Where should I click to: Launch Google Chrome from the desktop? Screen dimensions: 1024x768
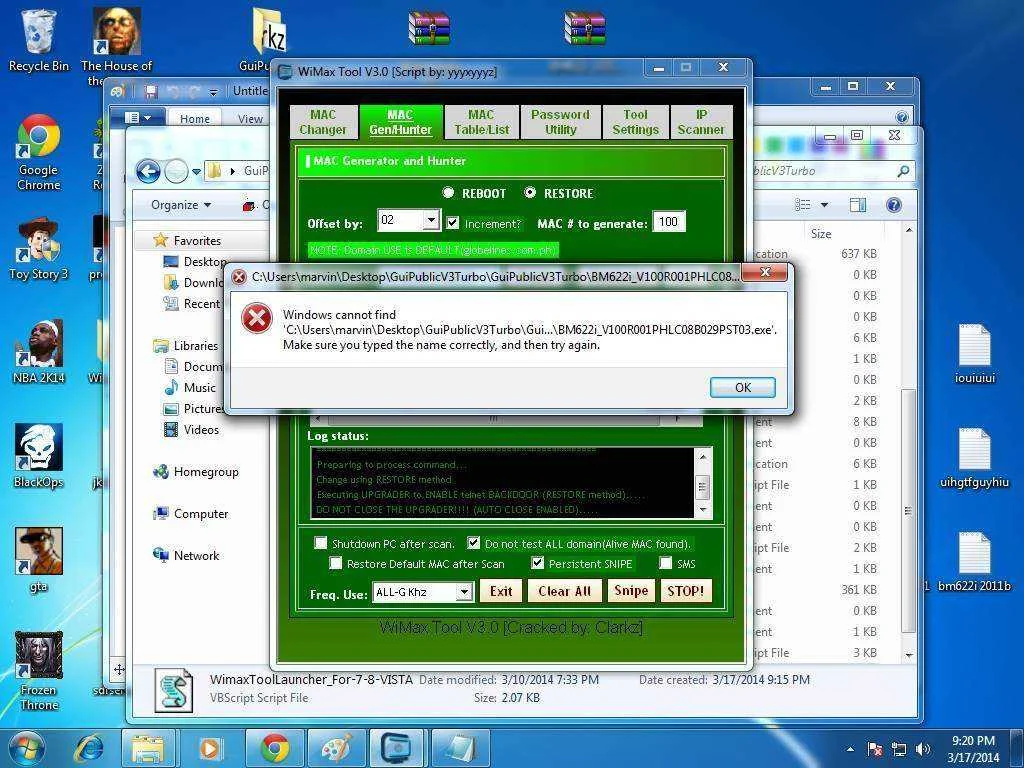tap(39, 153)
